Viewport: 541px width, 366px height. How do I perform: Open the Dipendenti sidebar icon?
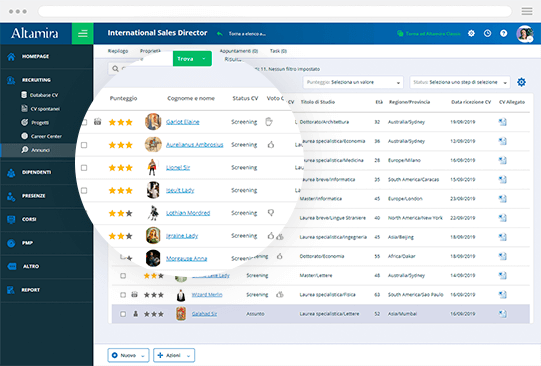pyautogui.click(x=11, y=172)
